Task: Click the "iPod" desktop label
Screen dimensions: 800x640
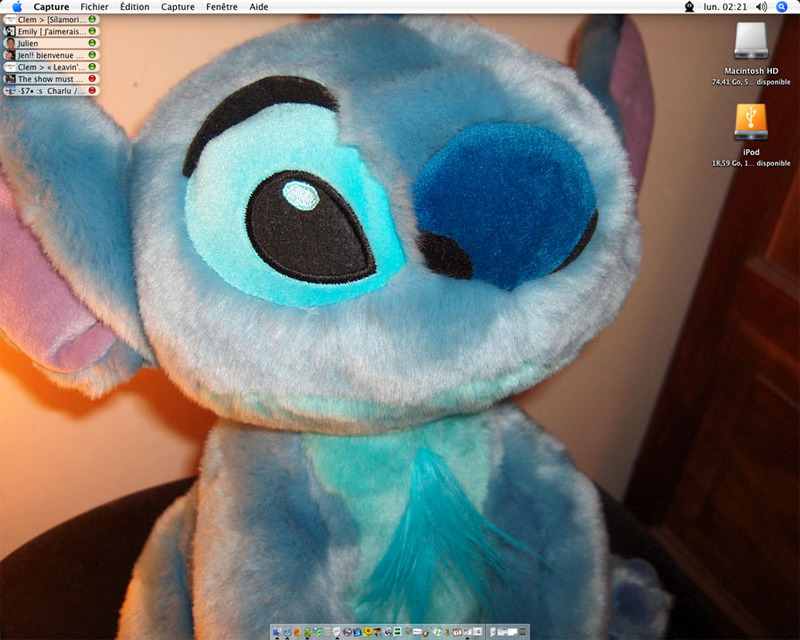Action: tap(751, 152)
